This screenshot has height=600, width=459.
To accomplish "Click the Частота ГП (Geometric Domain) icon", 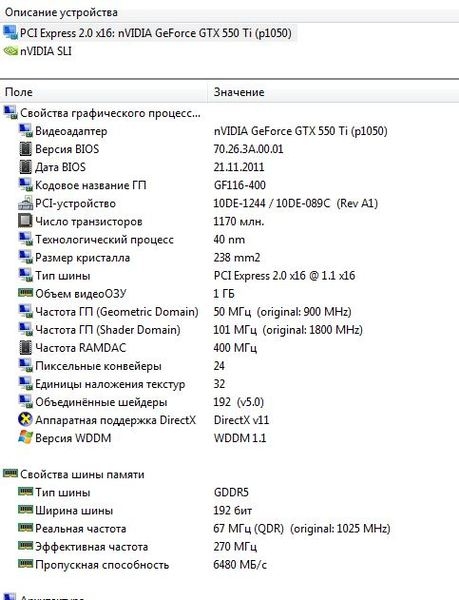I will coord(26,311).
